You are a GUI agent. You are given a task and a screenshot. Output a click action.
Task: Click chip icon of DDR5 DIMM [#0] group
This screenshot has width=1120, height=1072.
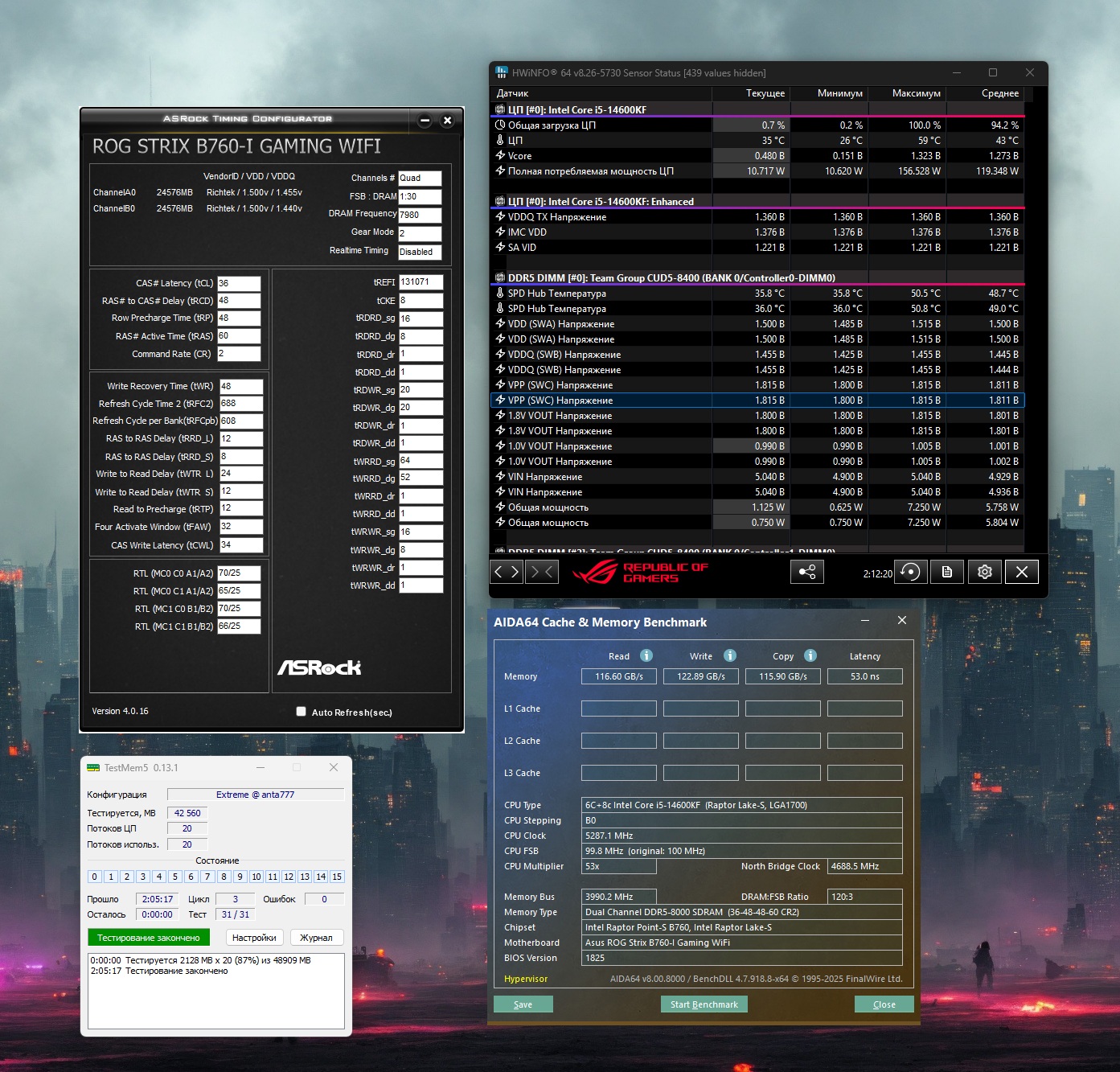(500, 277)
